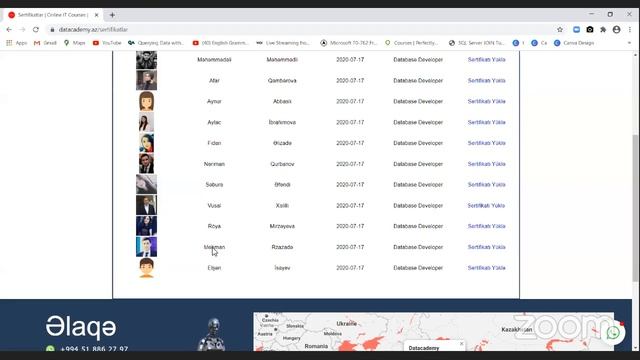640x360 pixels.
Task: Expand the bookmarks overflow arrow
Action: pos(629,43)
